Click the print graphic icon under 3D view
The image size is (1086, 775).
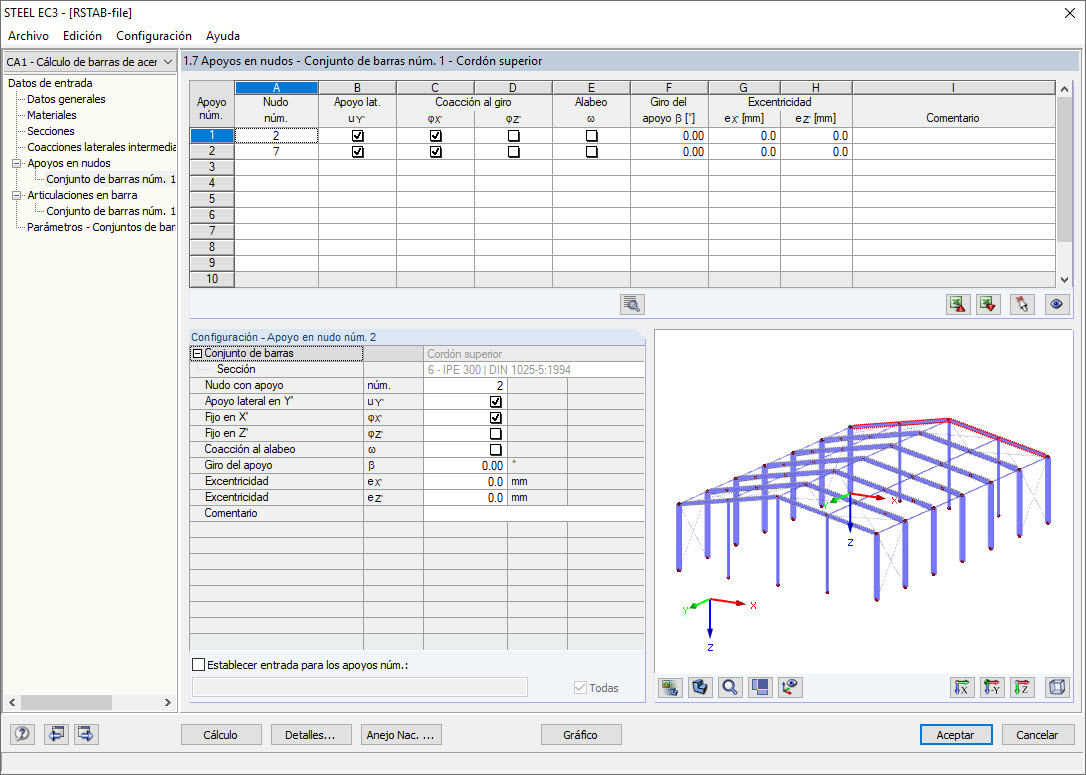click(x=670, y=688)
